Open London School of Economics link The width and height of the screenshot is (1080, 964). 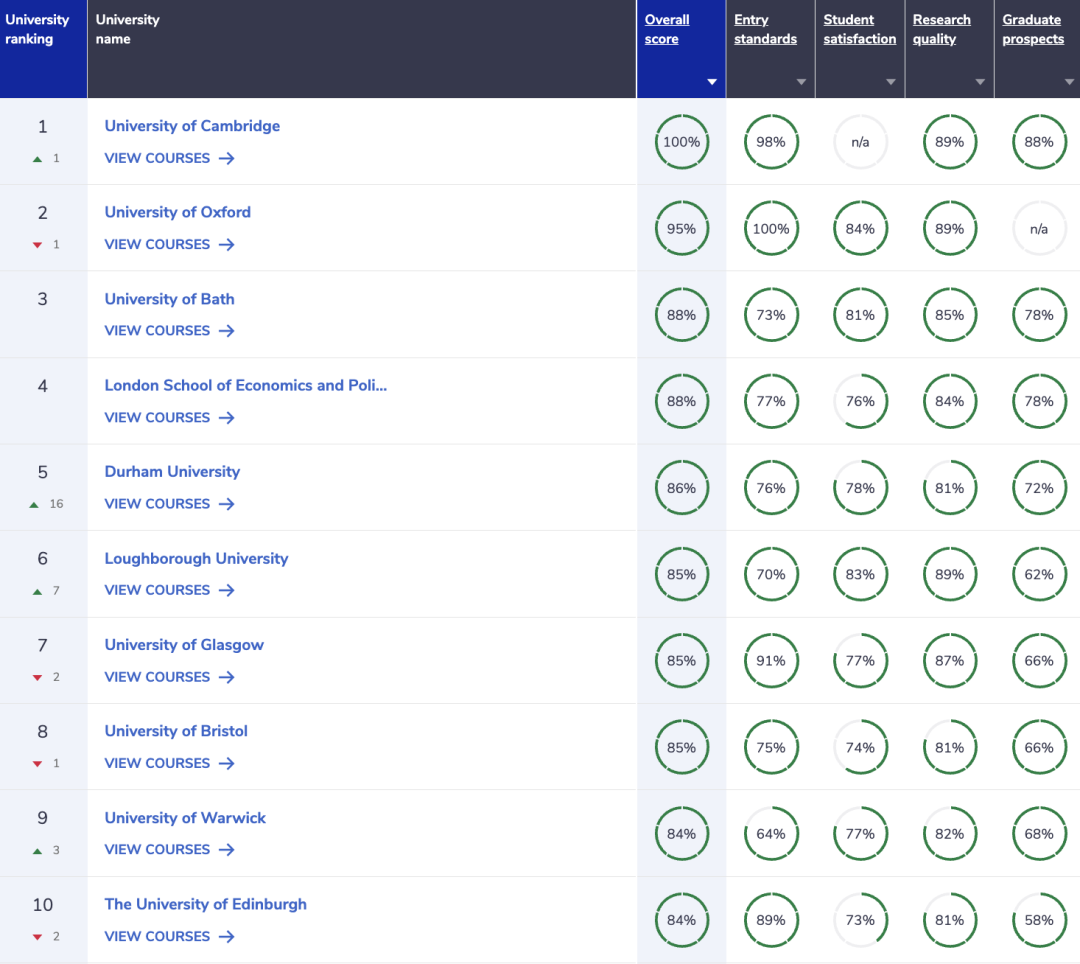(x=245, y=385)
